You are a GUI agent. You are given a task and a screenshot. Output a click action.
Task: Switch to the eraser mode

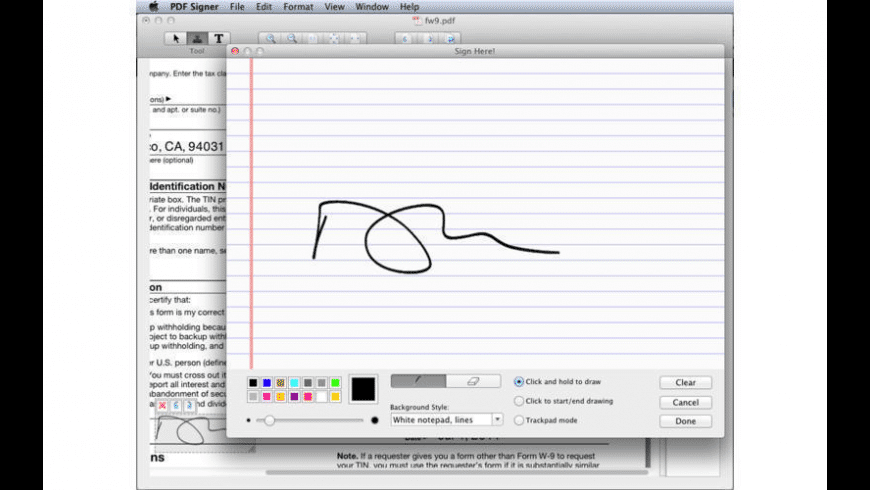click(473, 381)
